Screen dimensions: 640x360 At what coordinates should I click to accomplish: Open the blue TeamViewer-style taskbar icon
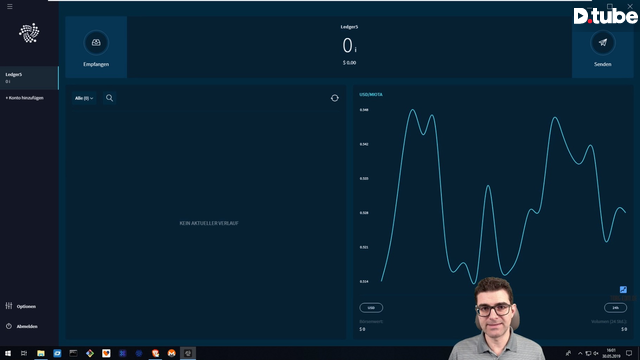tap(57, 353)
